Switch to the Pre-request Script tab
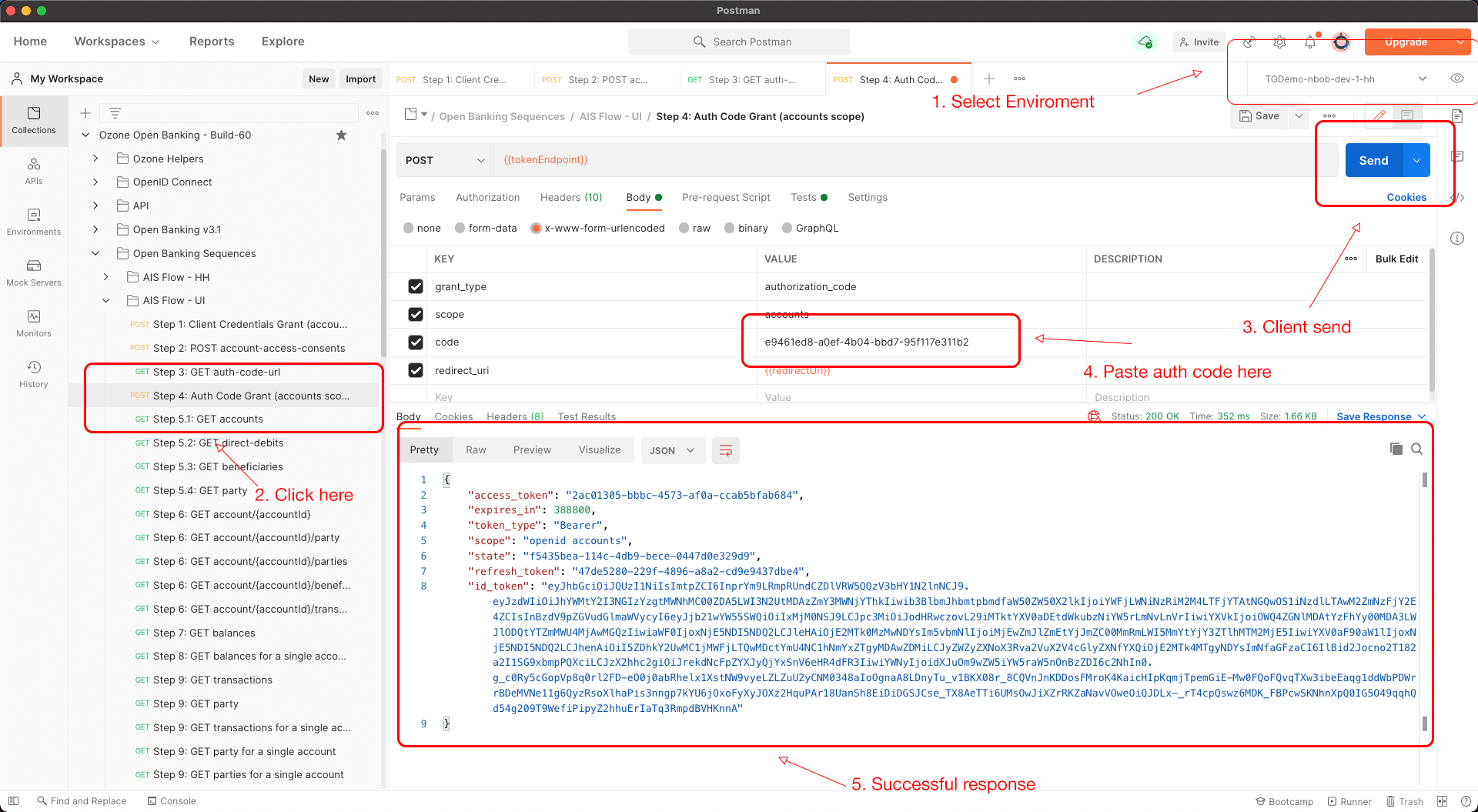Screen dimensions: 1478x812 726,197
